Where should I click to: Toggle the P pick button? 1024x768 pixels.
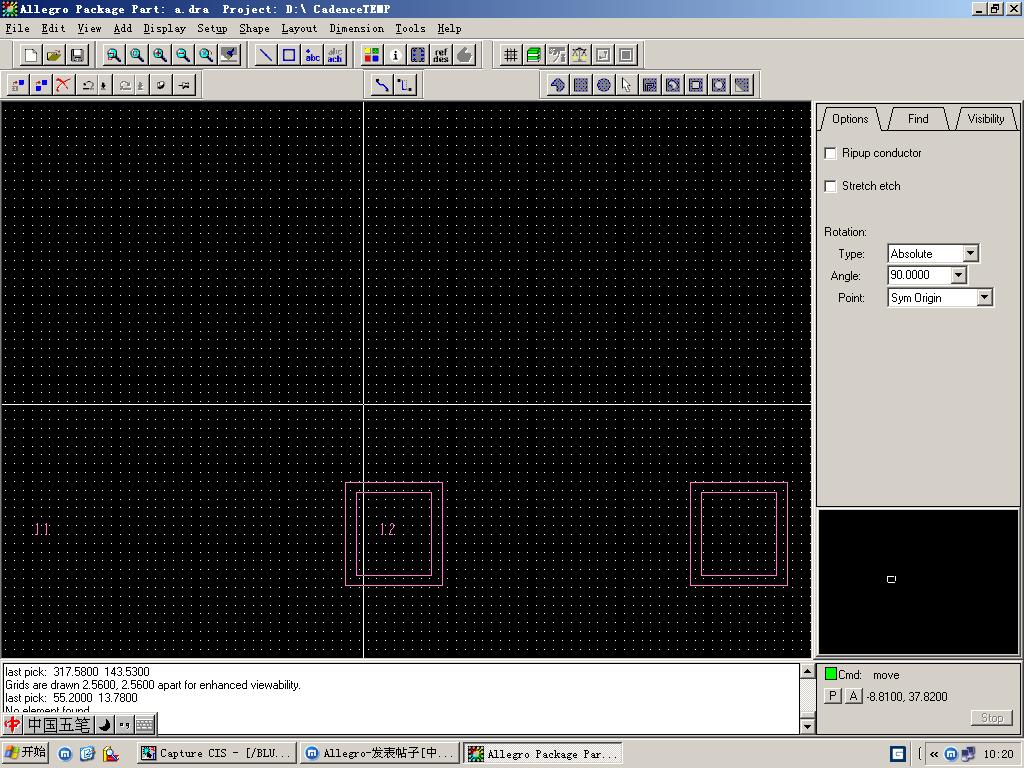[833, 696]
